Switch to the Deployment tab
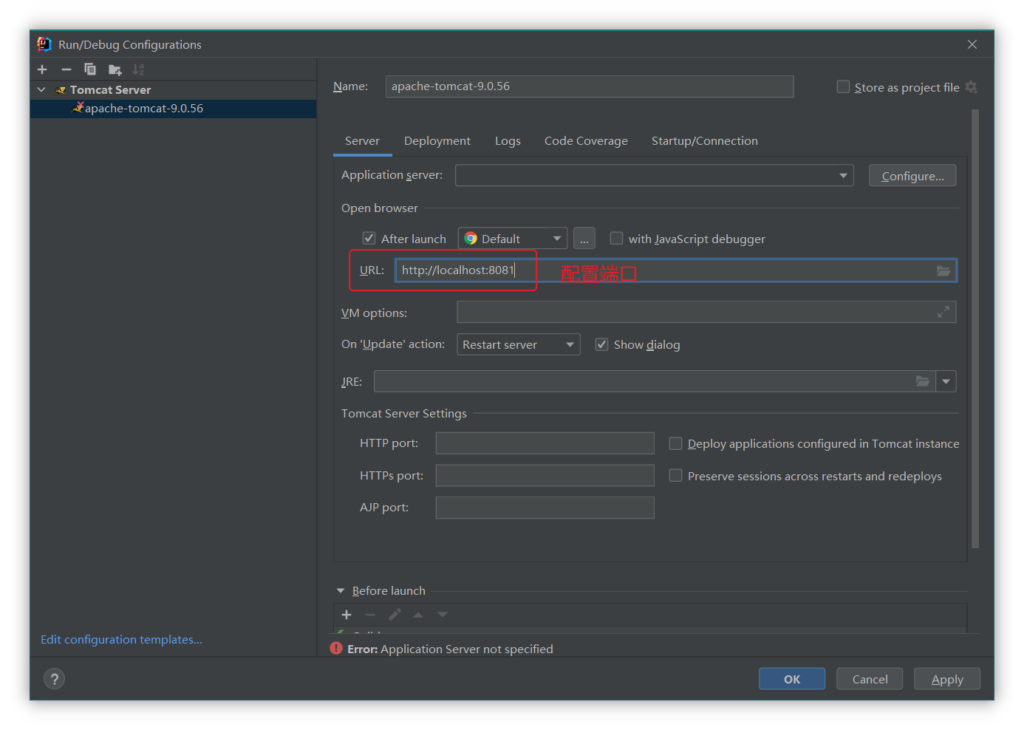 (437, 141)
